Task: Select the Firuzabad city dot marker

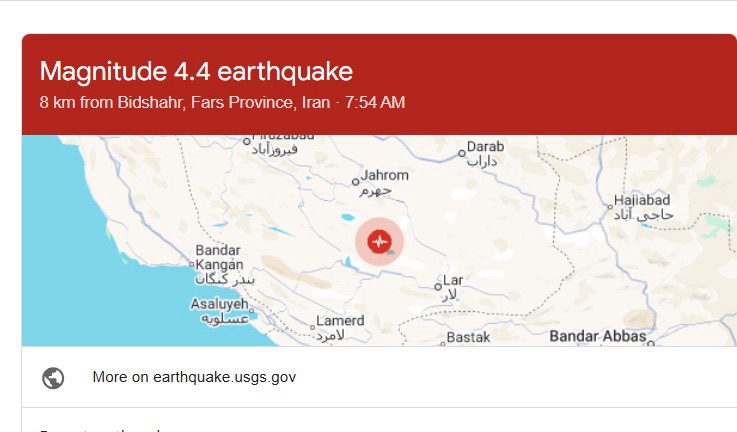Action: [x=248, y=143]
